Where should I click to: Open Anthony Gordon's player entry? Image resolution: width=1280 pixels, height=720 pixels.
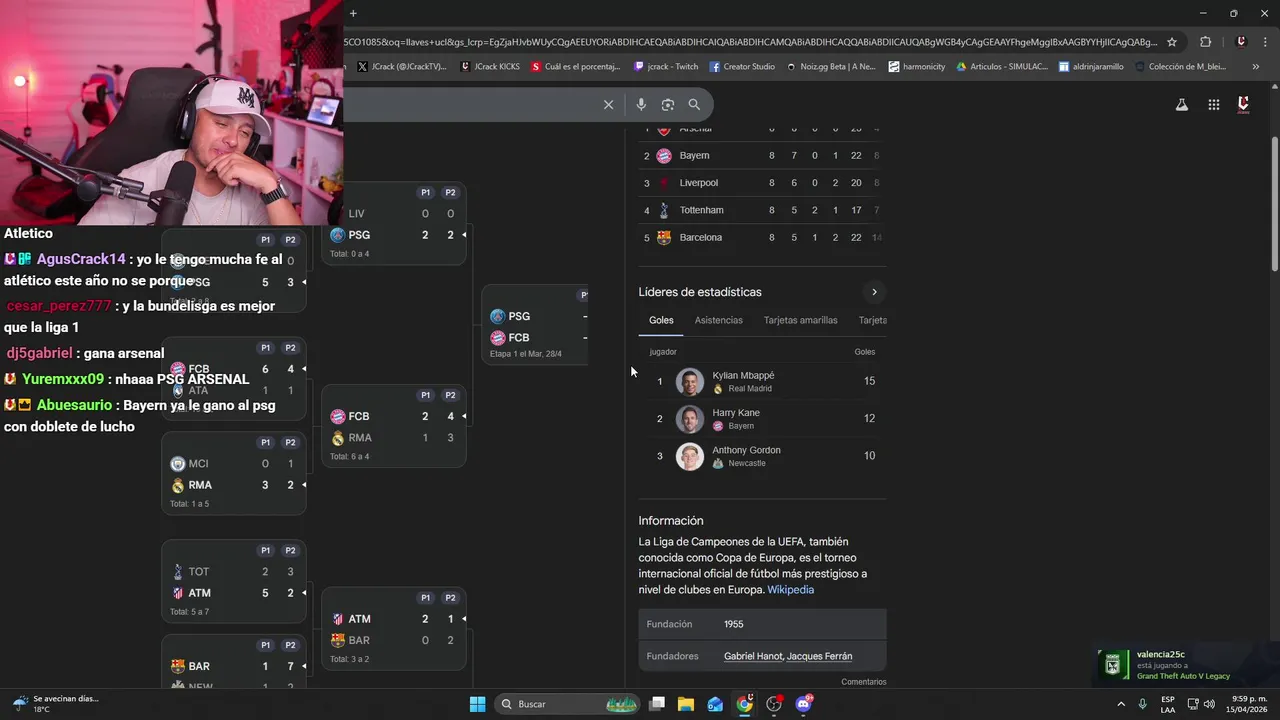pyautogui.click(x=762, y=456)
